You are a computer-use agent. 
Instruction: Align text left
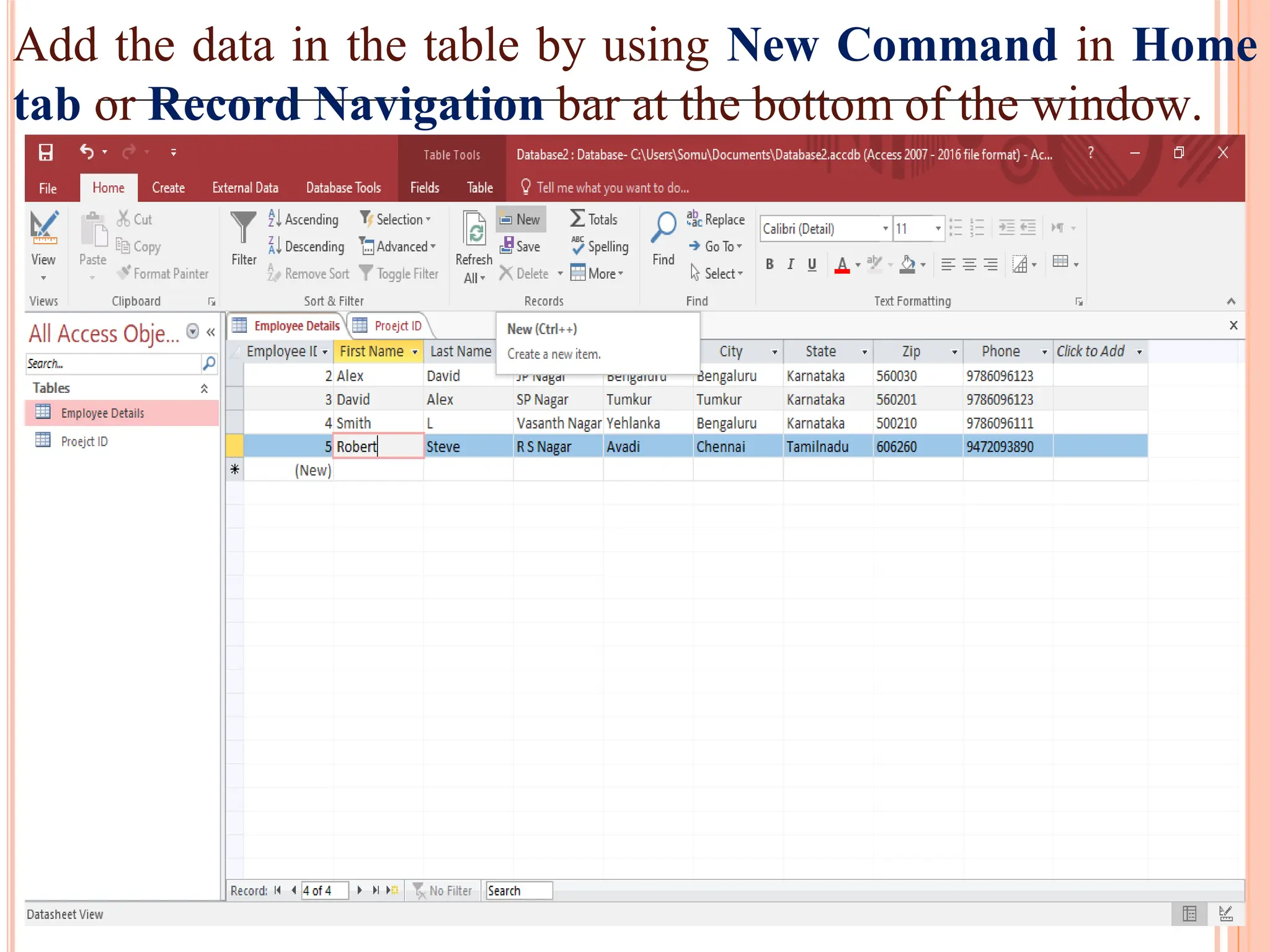(948, 265)
